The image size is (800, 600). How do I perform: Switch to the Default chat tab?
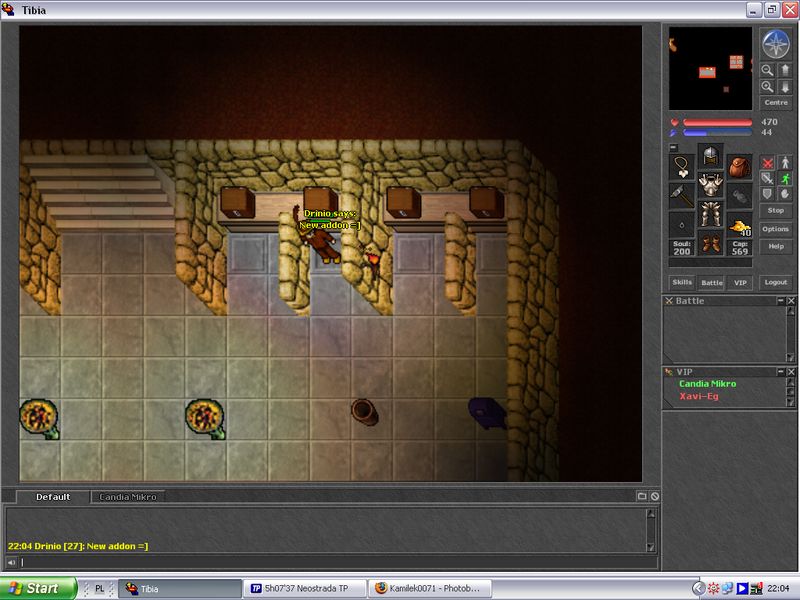53,496
